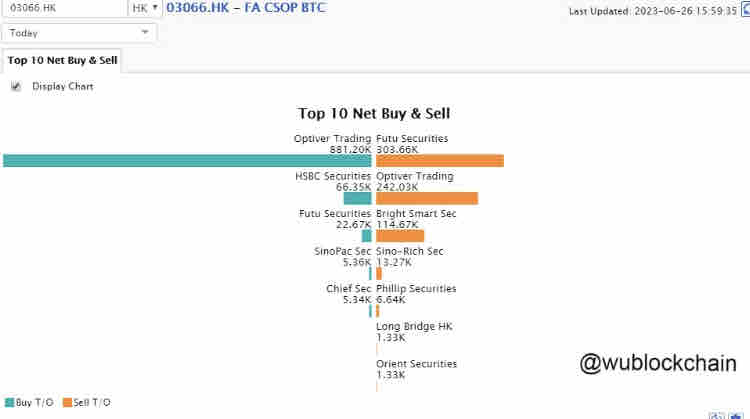The height and width of the screenshot is (419, 750).
Task: Click the Futu Securities teal buy bar
Action: [367, 236]
